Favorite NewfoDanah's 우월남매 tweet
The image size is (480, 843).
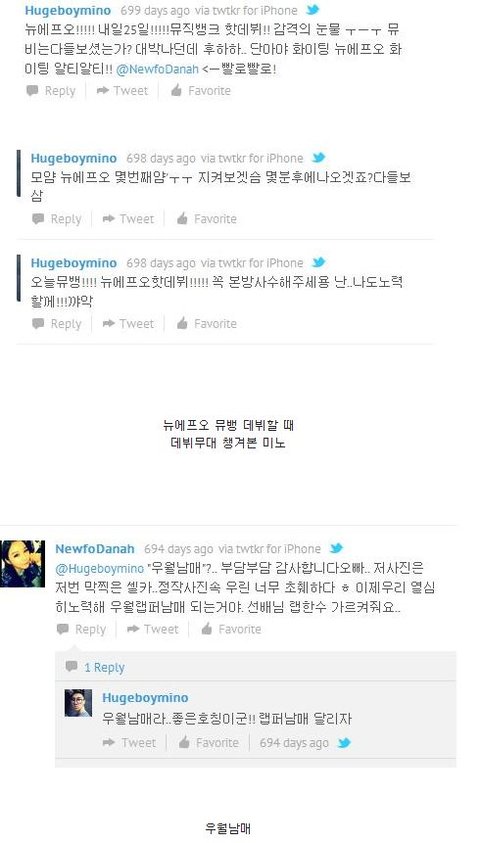coord(231,629)
